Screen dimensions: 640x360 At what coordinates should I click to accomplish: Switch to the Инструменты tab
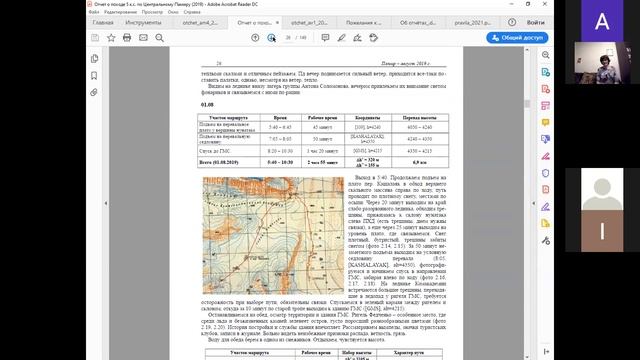[x=143, y=22]
